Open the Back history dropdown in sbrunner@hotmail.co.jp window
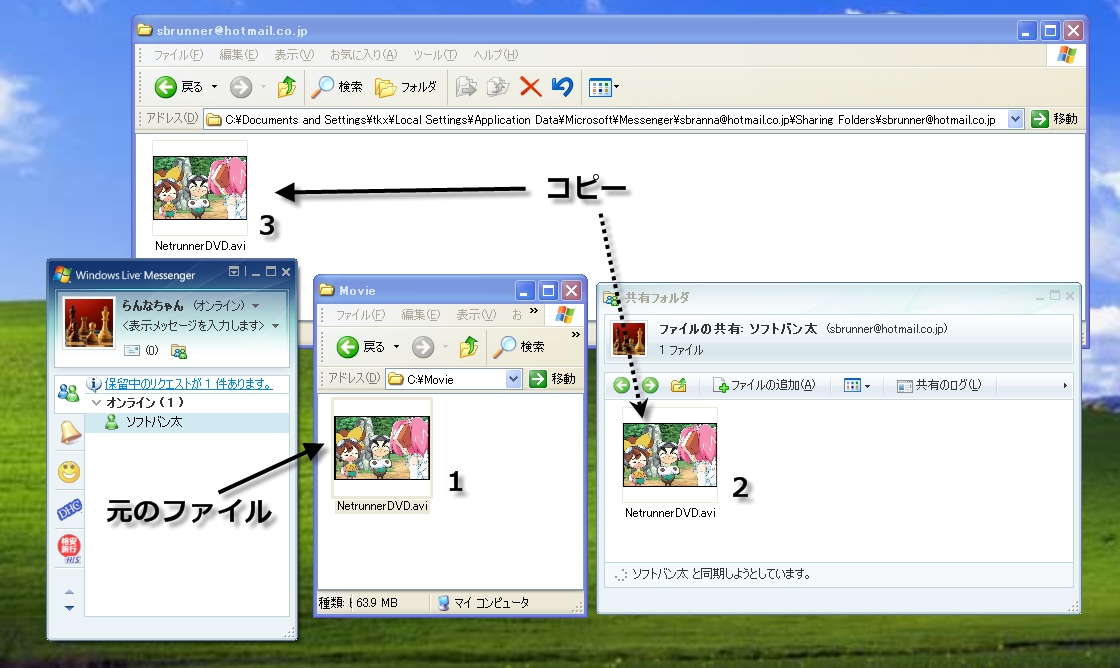 click(214, 87)
